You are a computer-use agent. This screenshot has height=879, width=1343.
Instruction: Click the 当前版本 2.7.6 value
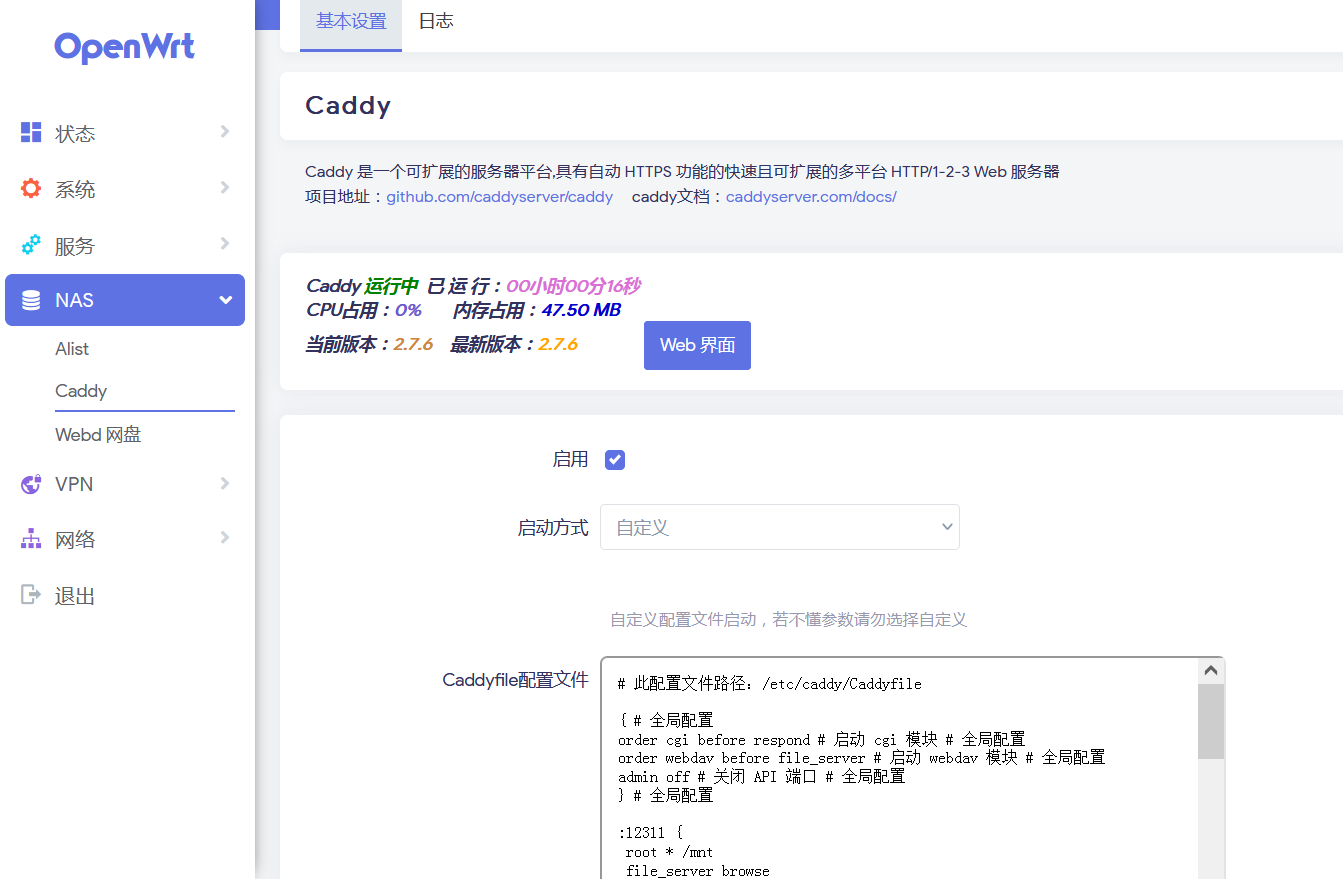413,344
